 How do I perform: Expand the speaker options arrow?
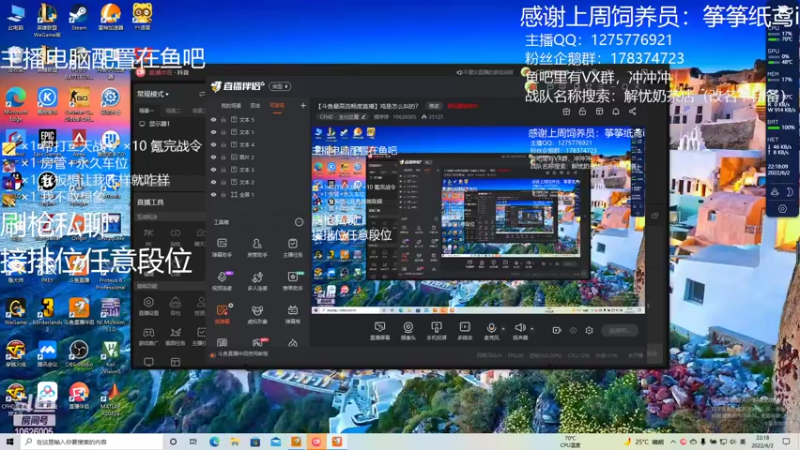pos(532,329)
